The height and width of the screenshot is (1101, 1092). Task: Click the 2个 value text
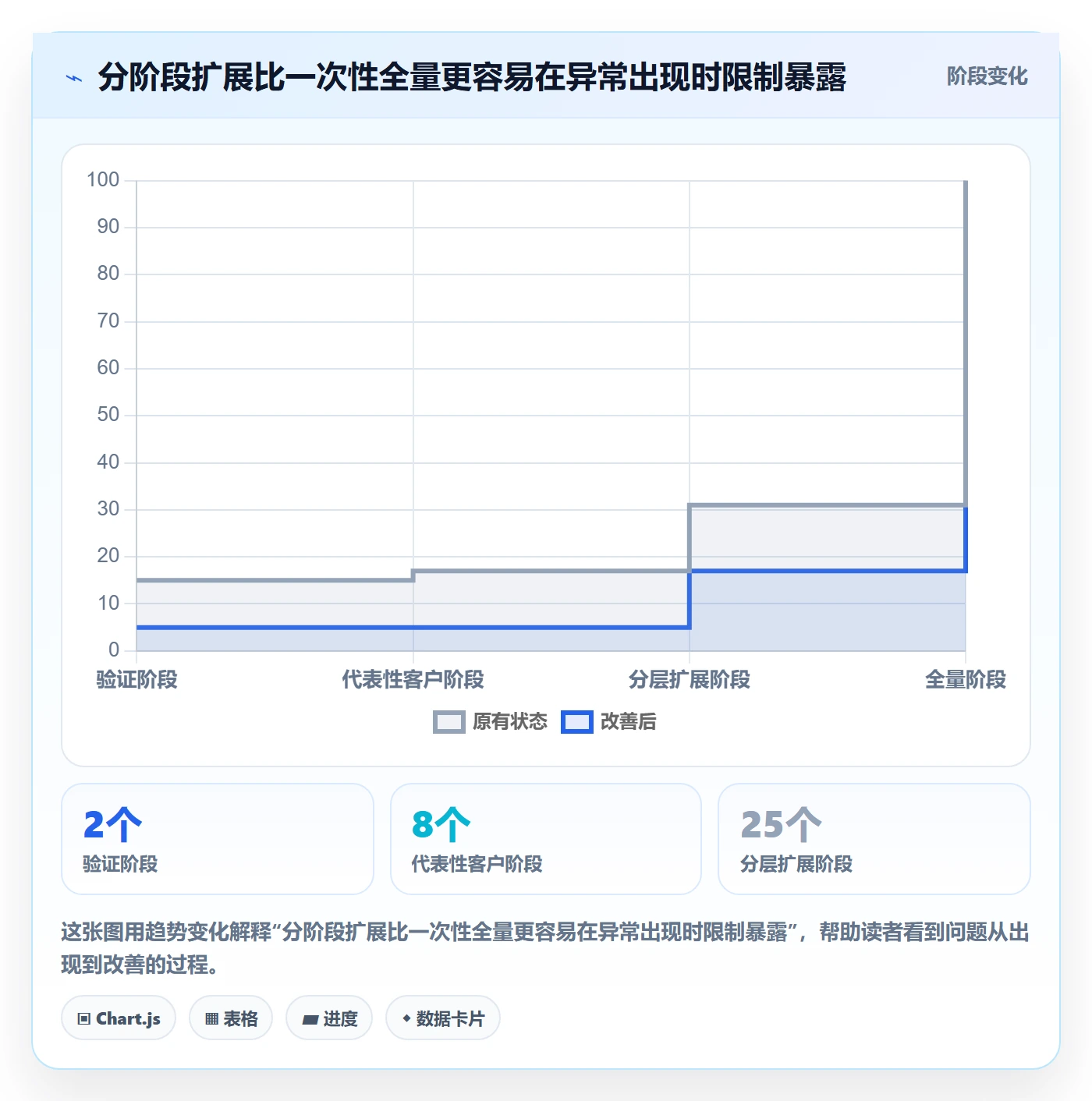tap(113, 824)
